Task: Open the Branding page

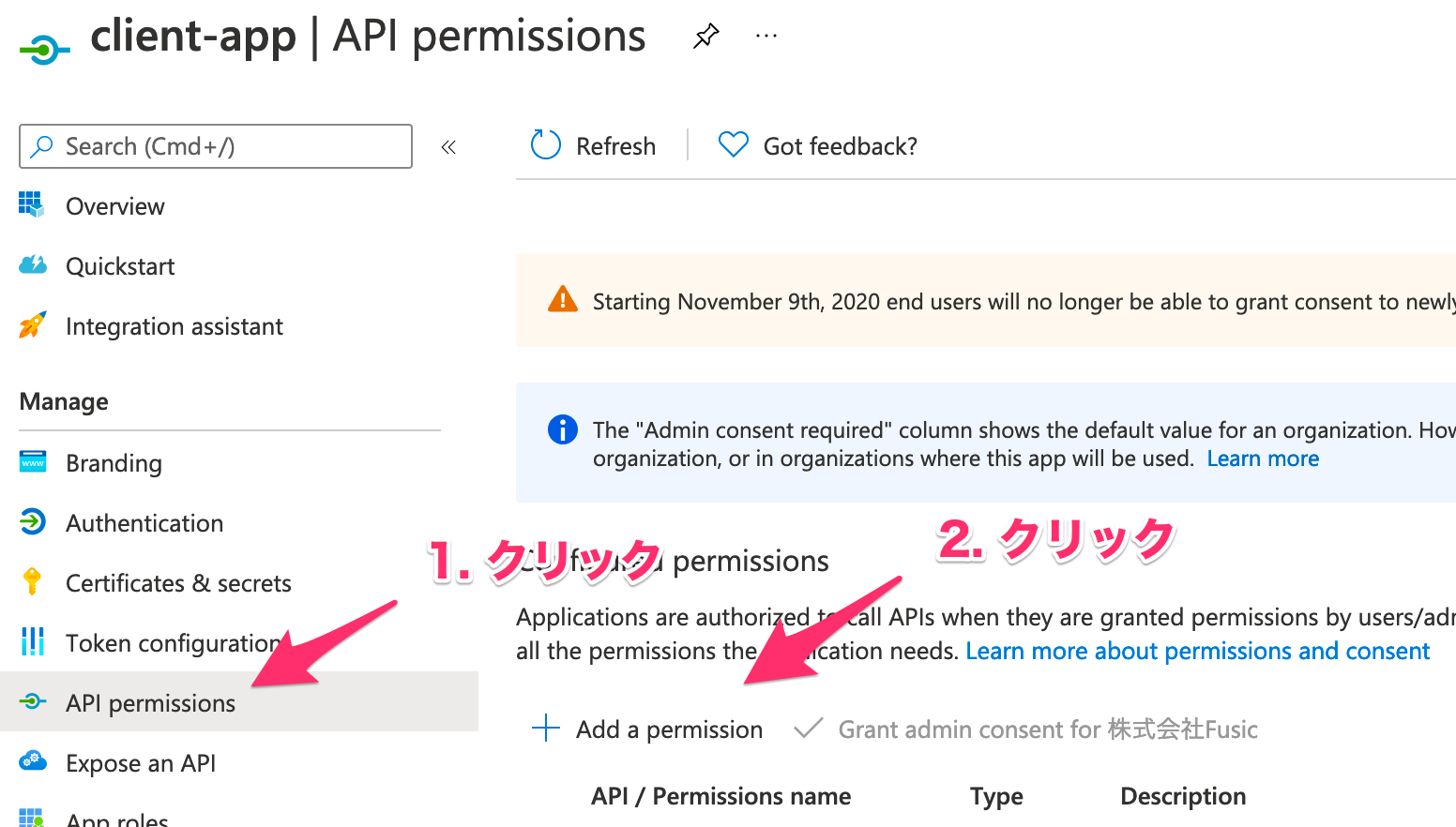Action: [114, 463]
